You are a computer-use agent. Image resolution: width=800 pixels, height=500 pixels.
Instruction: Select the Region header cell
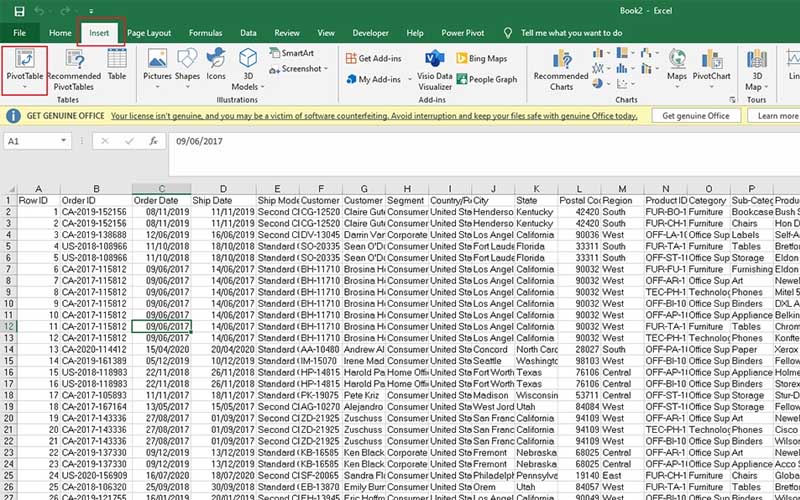[x=622, y=201]
